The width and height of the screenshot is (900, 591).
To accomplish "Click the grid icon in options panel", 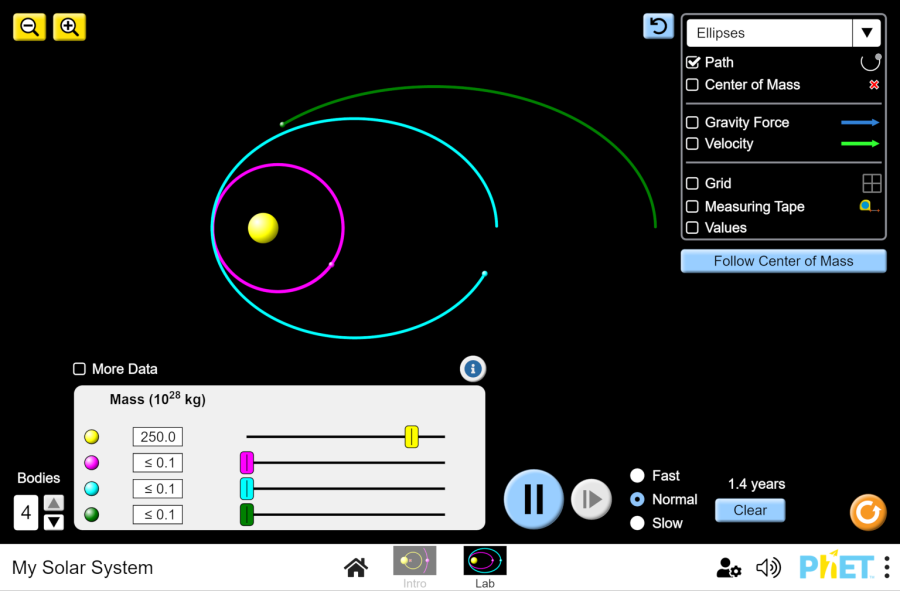I will [872, 183].
